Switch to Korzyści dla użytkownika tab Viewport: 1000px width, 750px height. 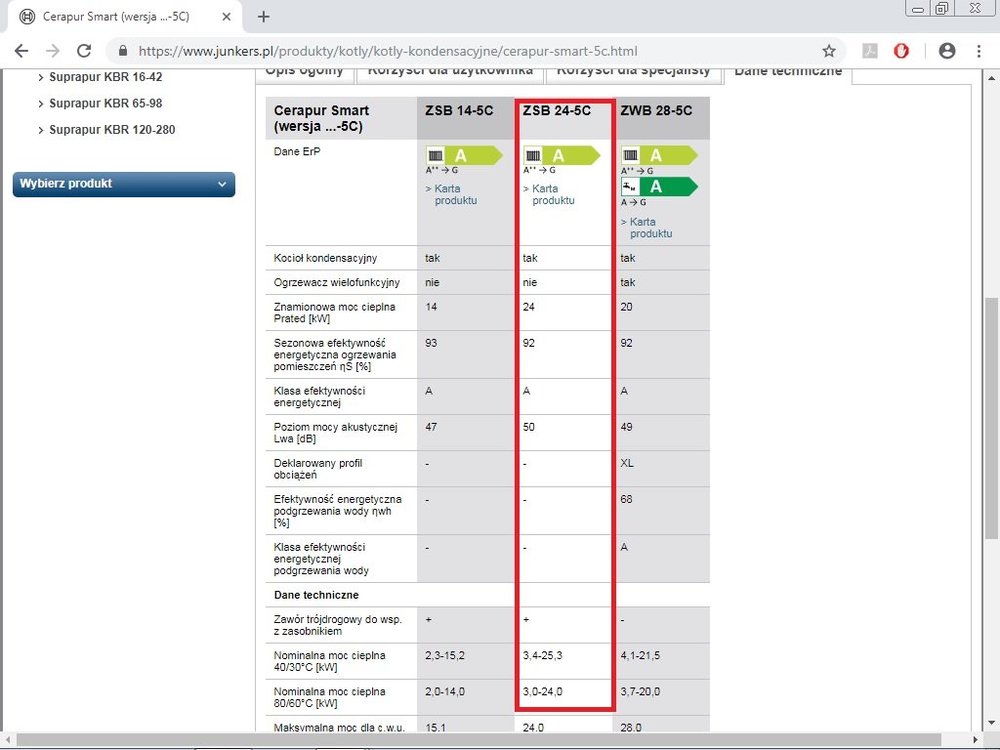point(453,70)
